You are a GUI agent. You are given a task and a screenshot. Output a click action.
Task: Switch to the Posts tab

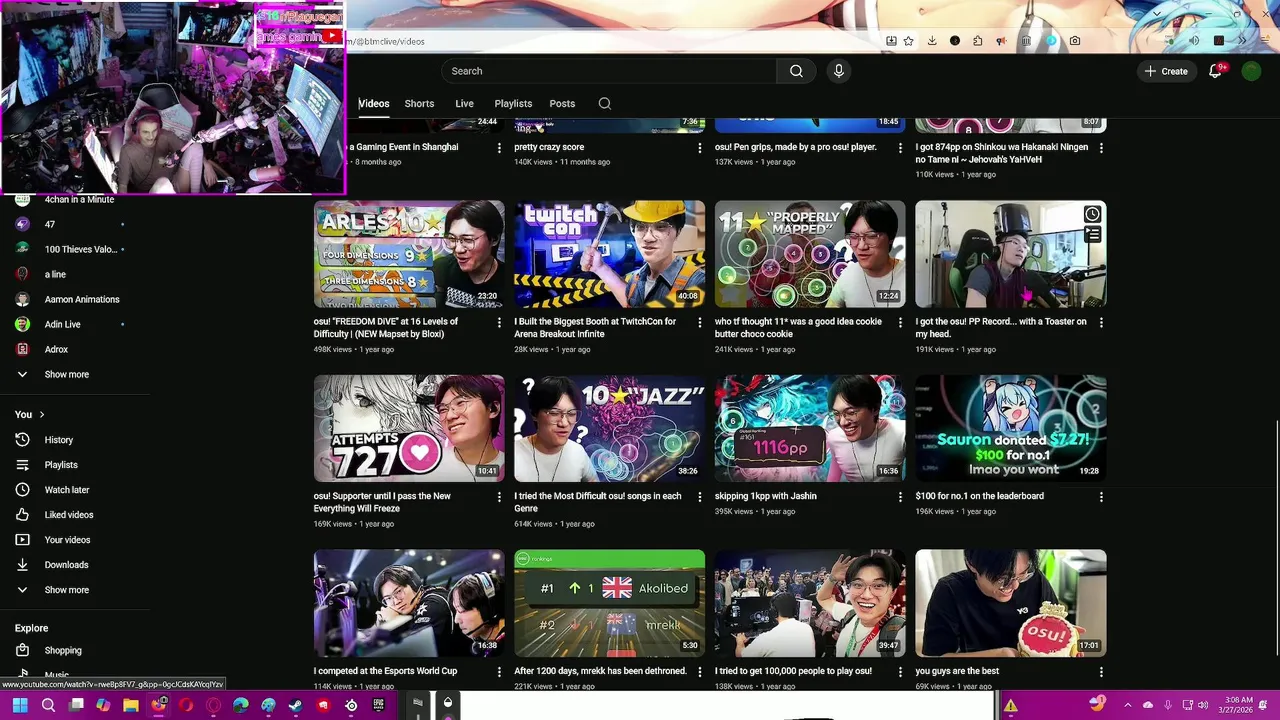click(562, 103)
